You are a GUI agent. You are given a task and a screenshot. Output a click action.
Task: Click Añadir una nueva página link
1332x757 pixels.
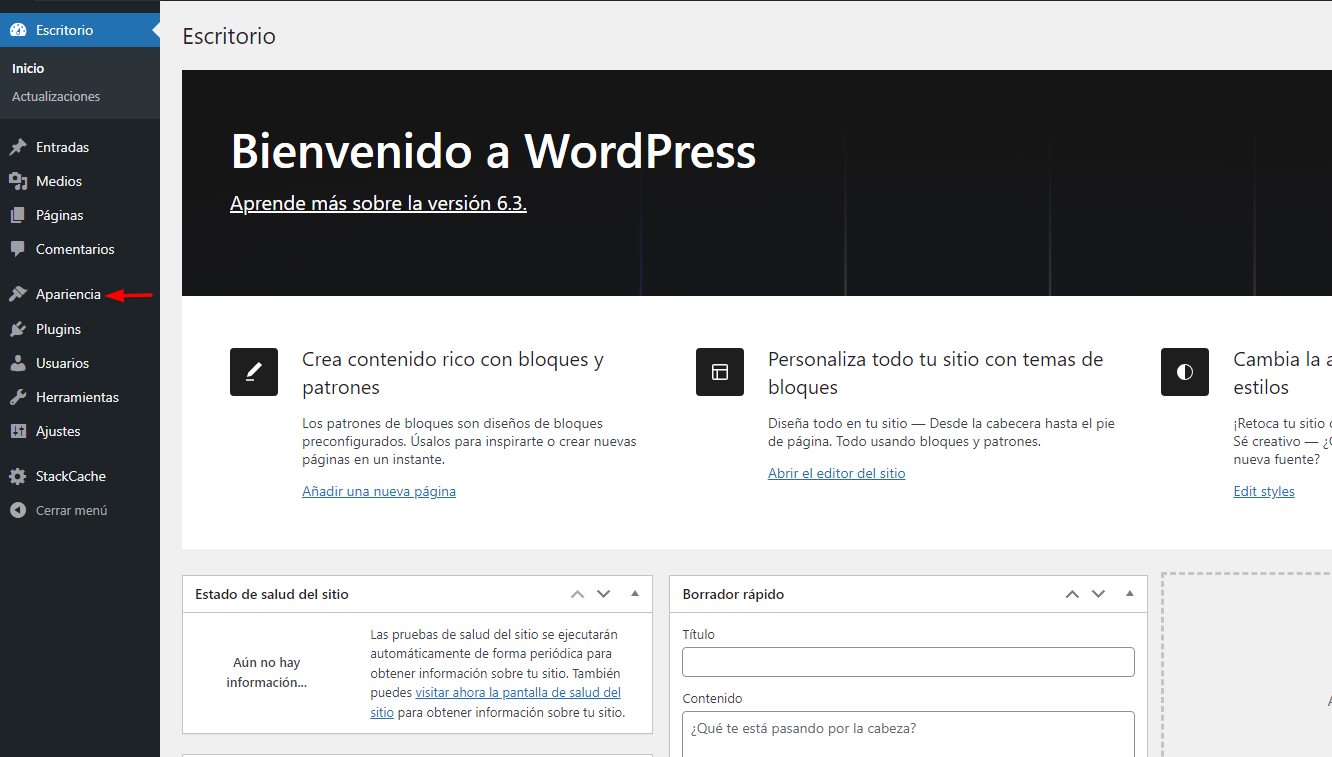(x=379, y=491)
